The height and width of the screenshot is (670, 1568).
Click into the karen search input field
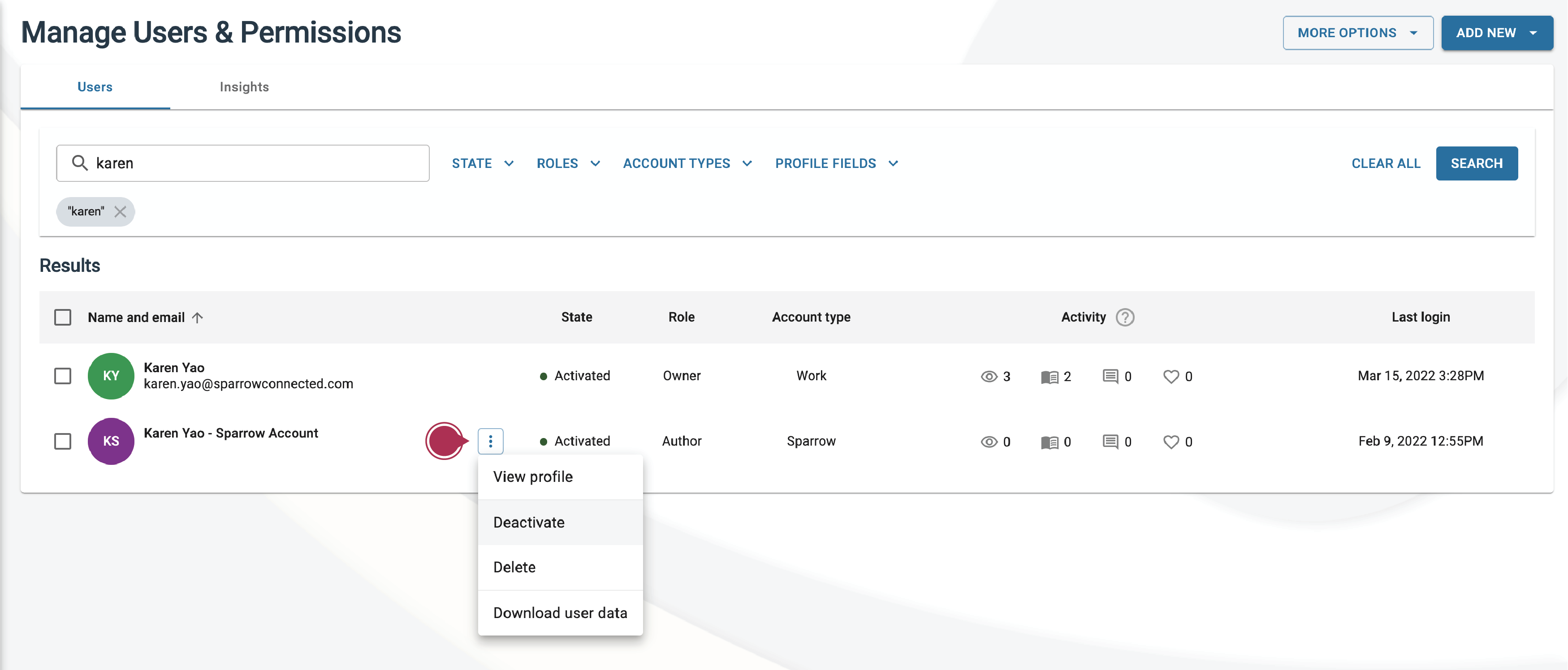(243, 163)
